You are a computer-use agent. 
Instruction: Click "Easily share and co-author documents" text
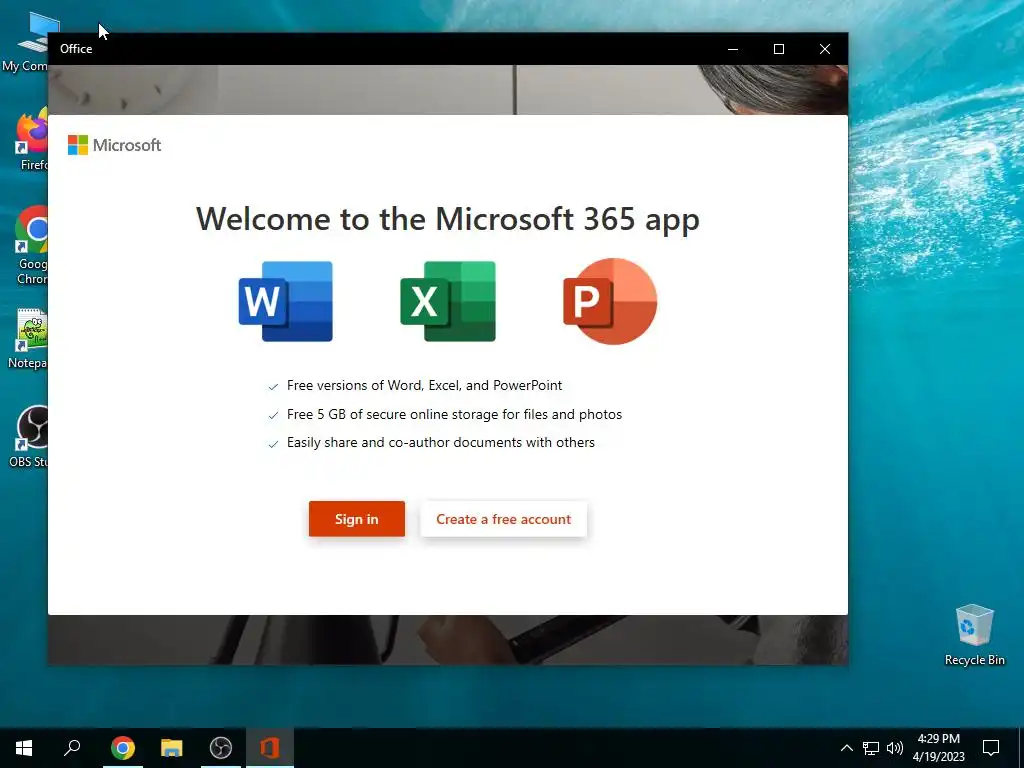click(x=405, y=442)
